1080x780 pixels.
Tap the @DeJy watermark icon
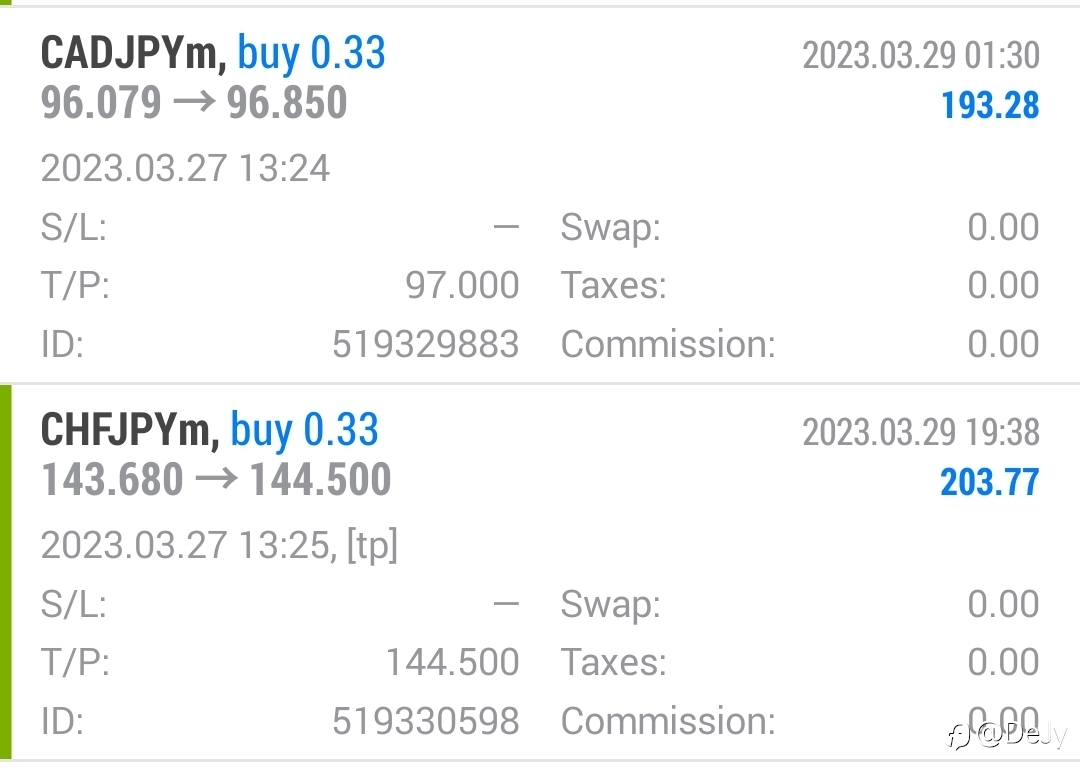[959, 736]
